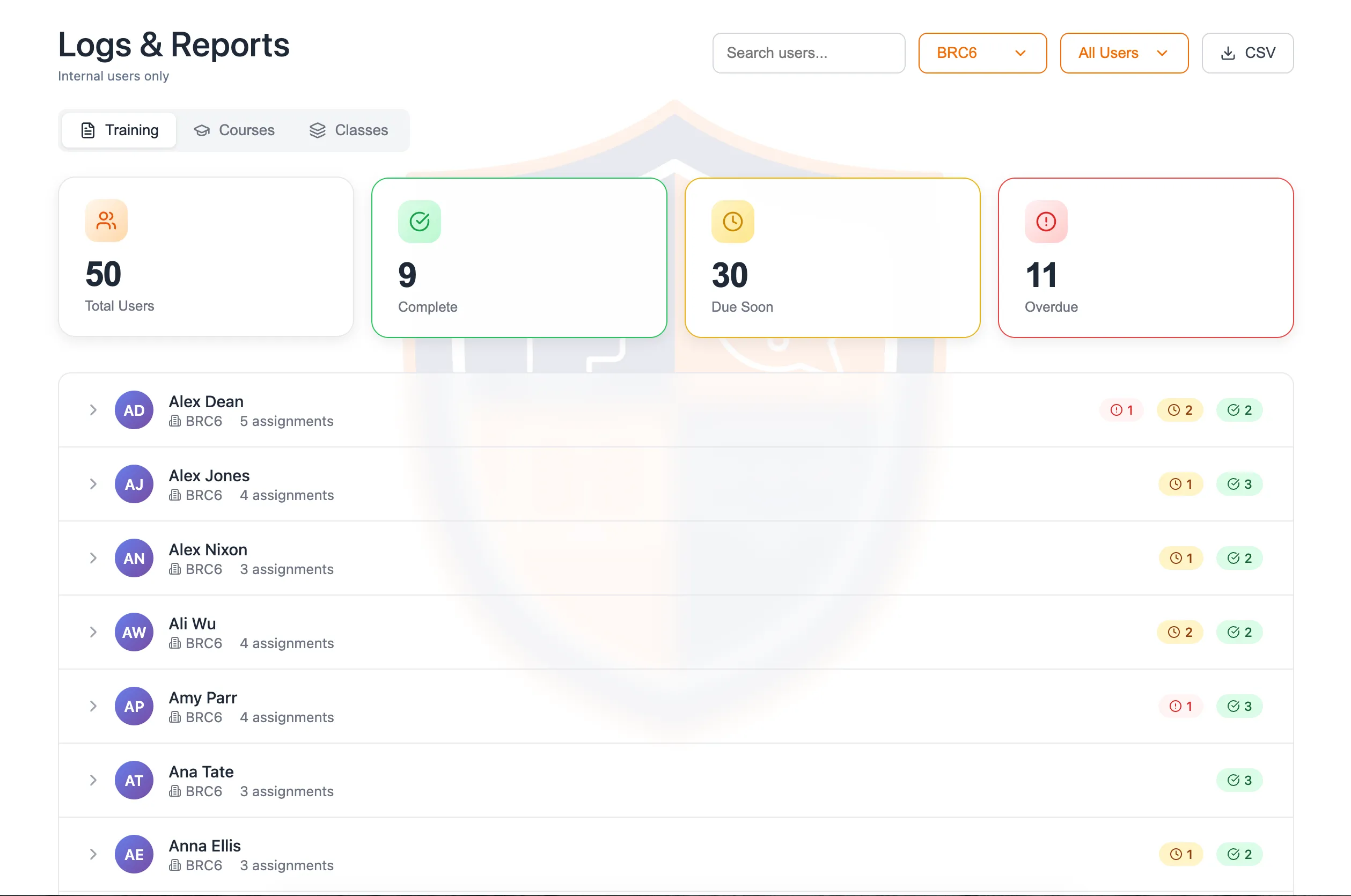The width and height of the screenshot is (1351, 896).
Task: Switch to the Classes tab
Action: (x=349, y=130)
